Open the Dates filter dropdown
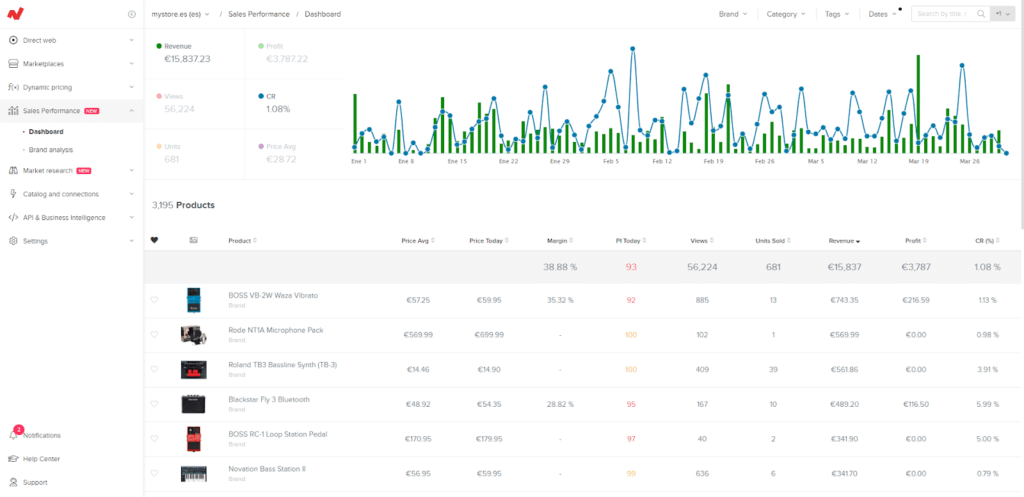 coord(882,14)
